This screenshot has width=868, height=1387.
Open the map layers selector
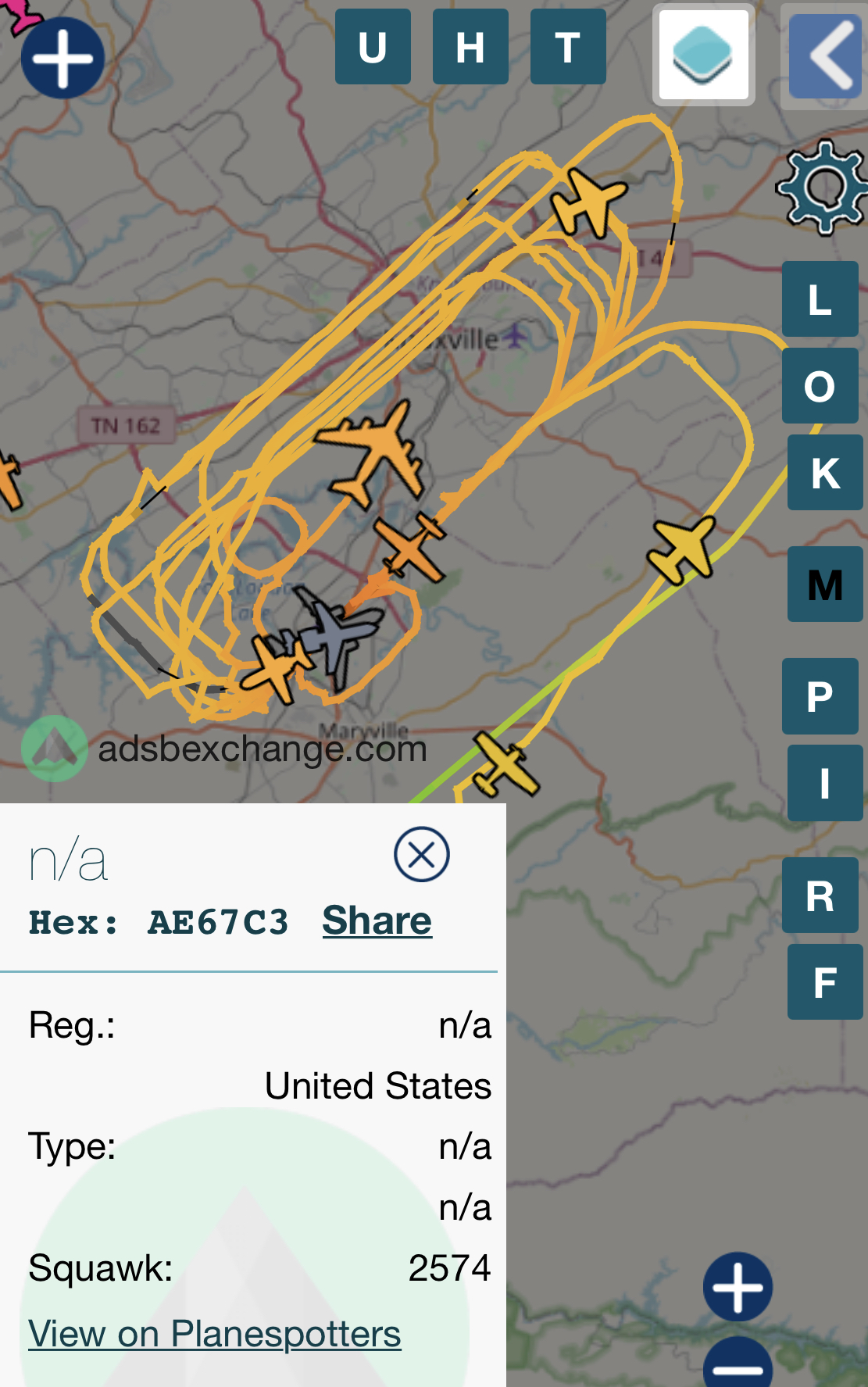tap(703, 55)
